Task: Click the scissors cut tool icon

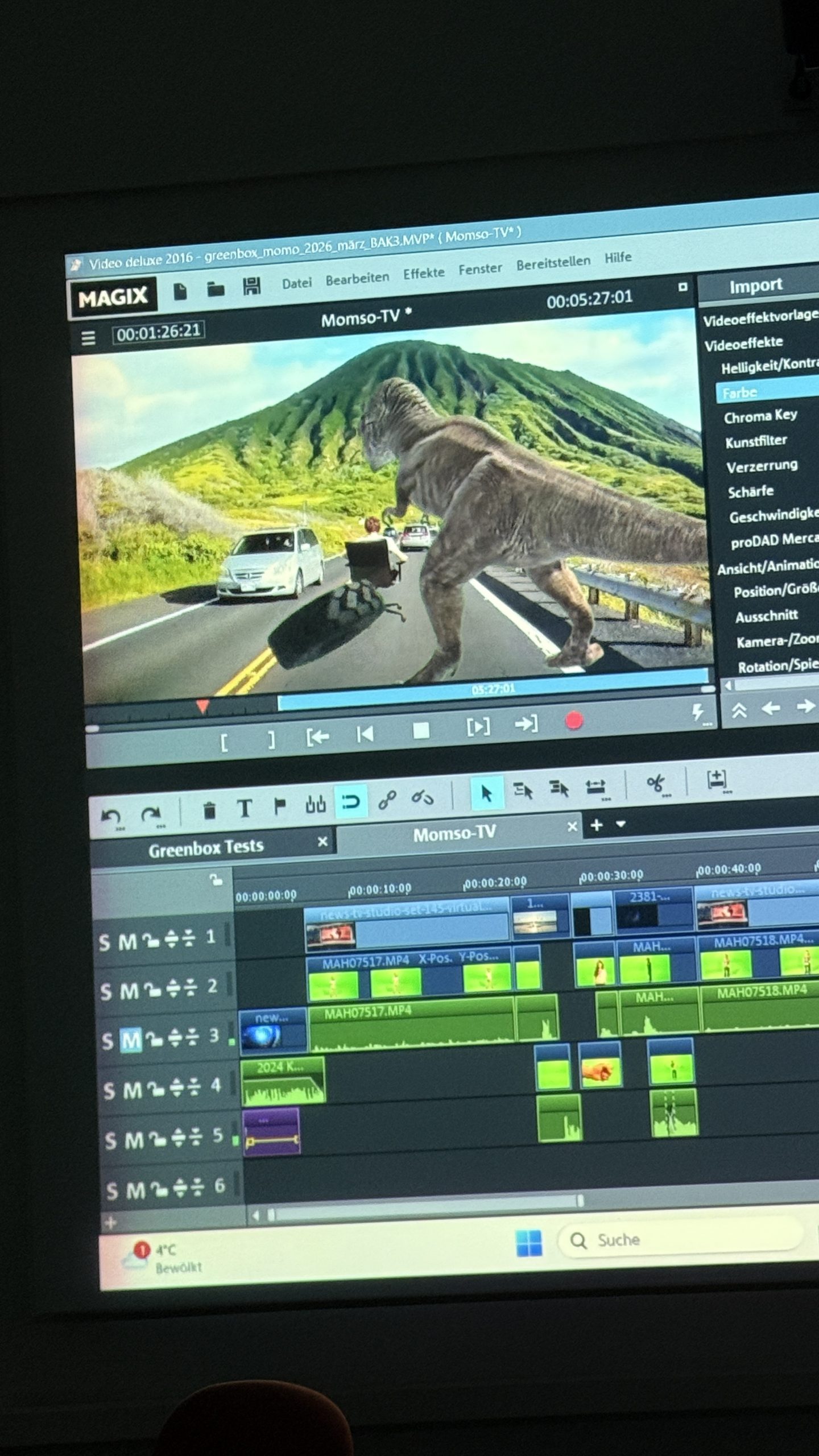Action: tap(656, 784)
